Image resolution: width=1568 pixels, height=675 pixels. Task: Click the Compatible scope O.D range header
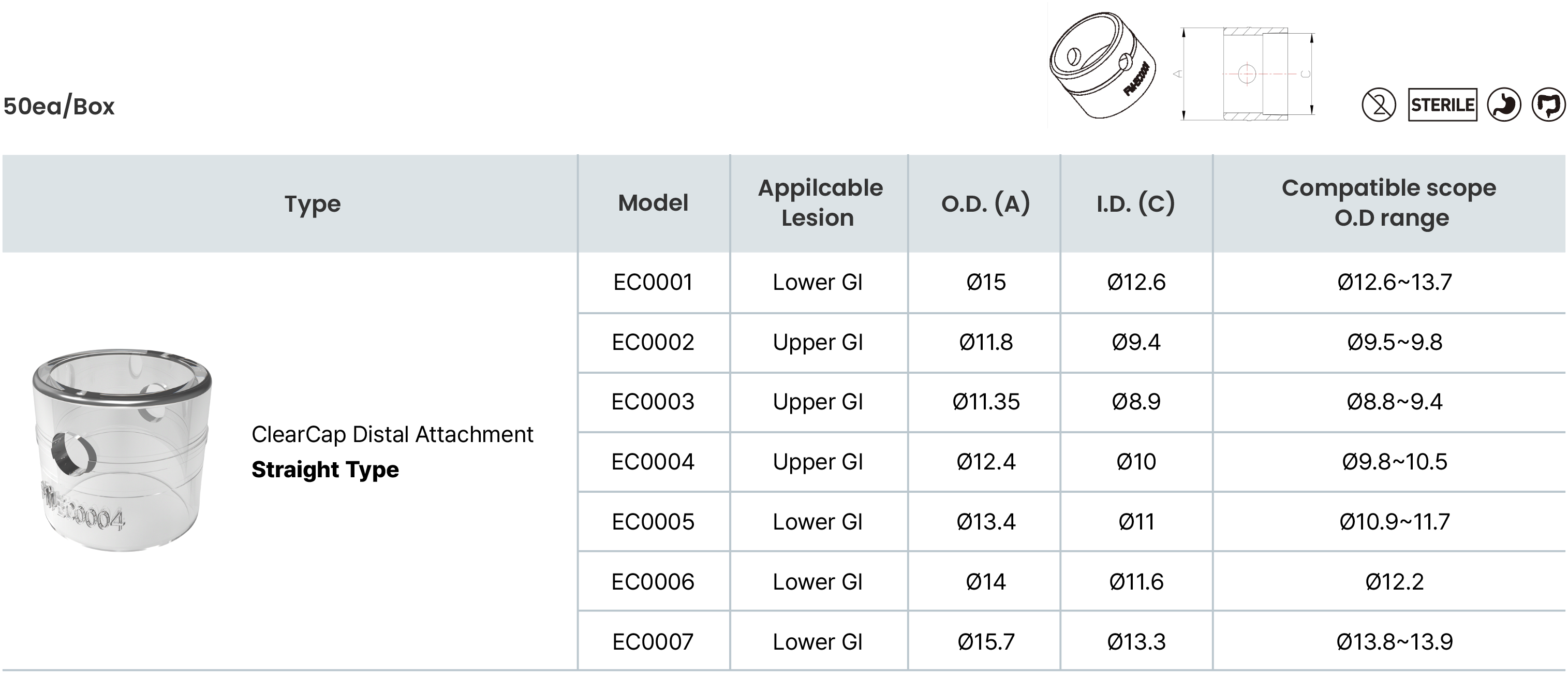click(1389, 203)
